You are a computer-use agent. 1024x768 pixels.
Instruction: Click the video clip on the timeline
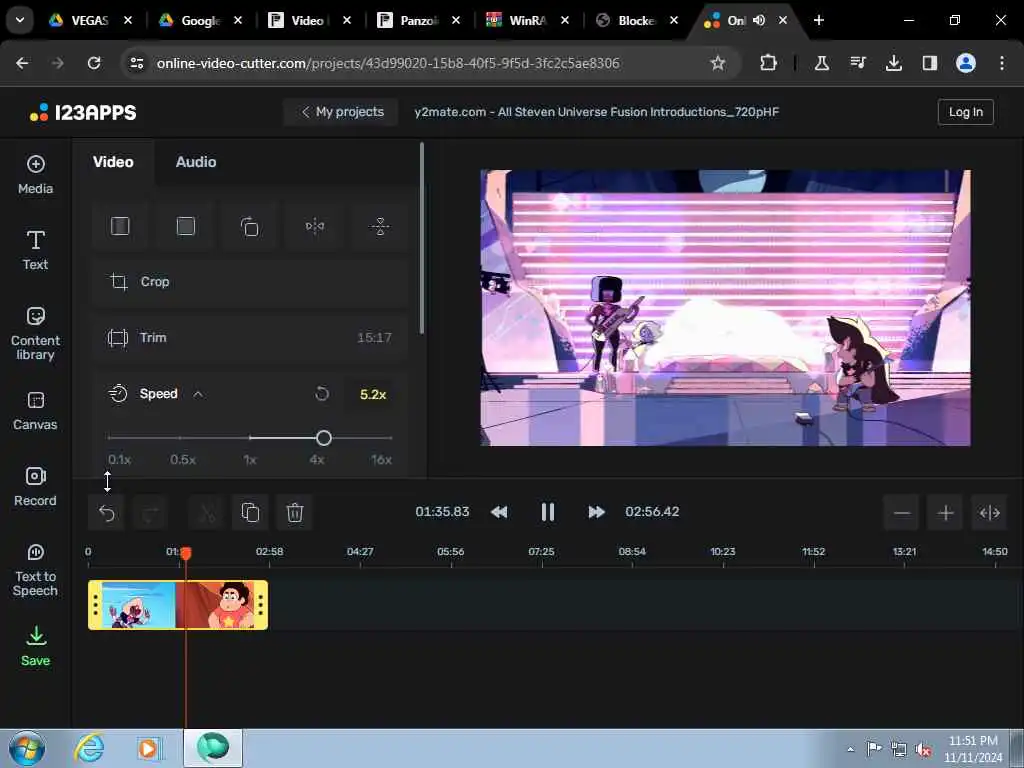[x=178, y=605]
